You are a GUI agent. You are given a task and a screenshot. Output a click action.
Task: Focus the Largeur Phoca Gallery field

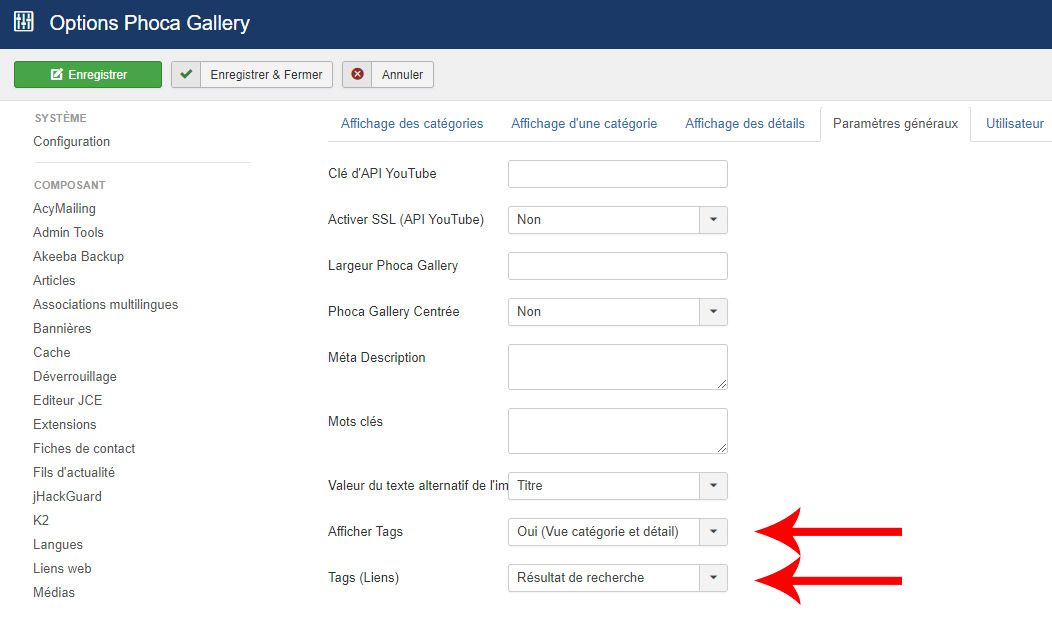tap(618, 266)
